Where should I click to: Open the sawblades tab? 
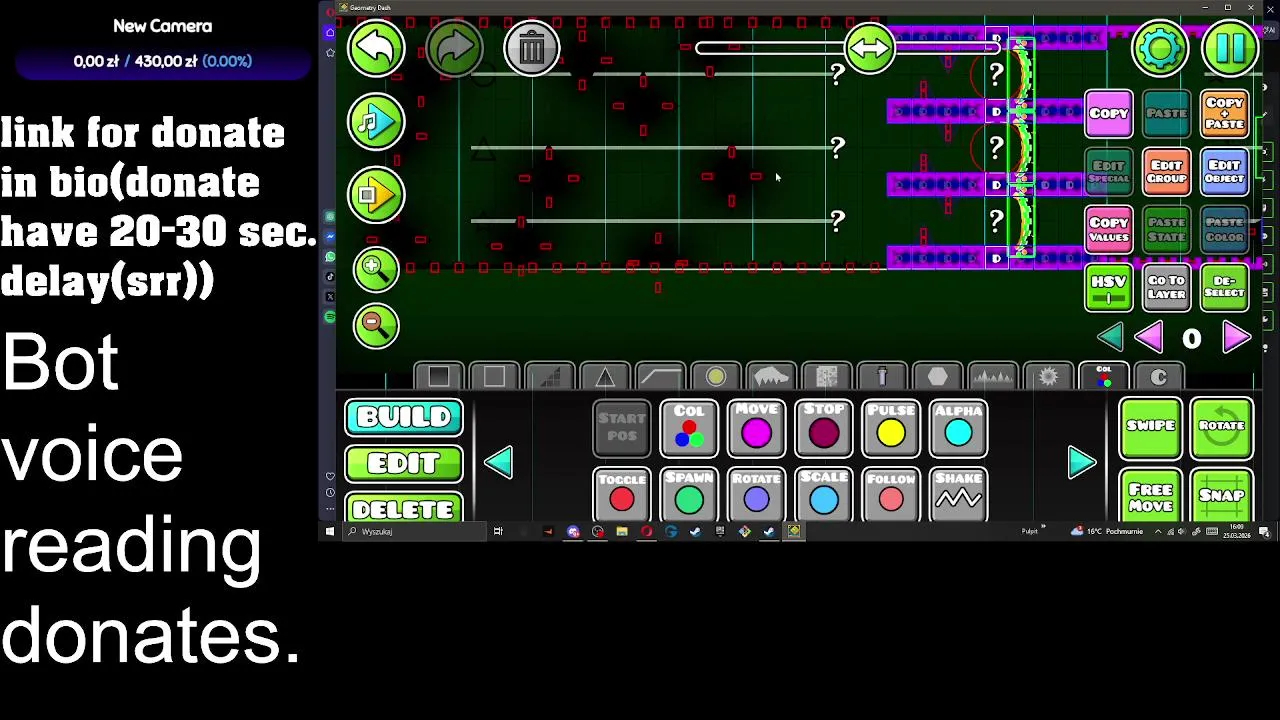tap(1048, 376)
